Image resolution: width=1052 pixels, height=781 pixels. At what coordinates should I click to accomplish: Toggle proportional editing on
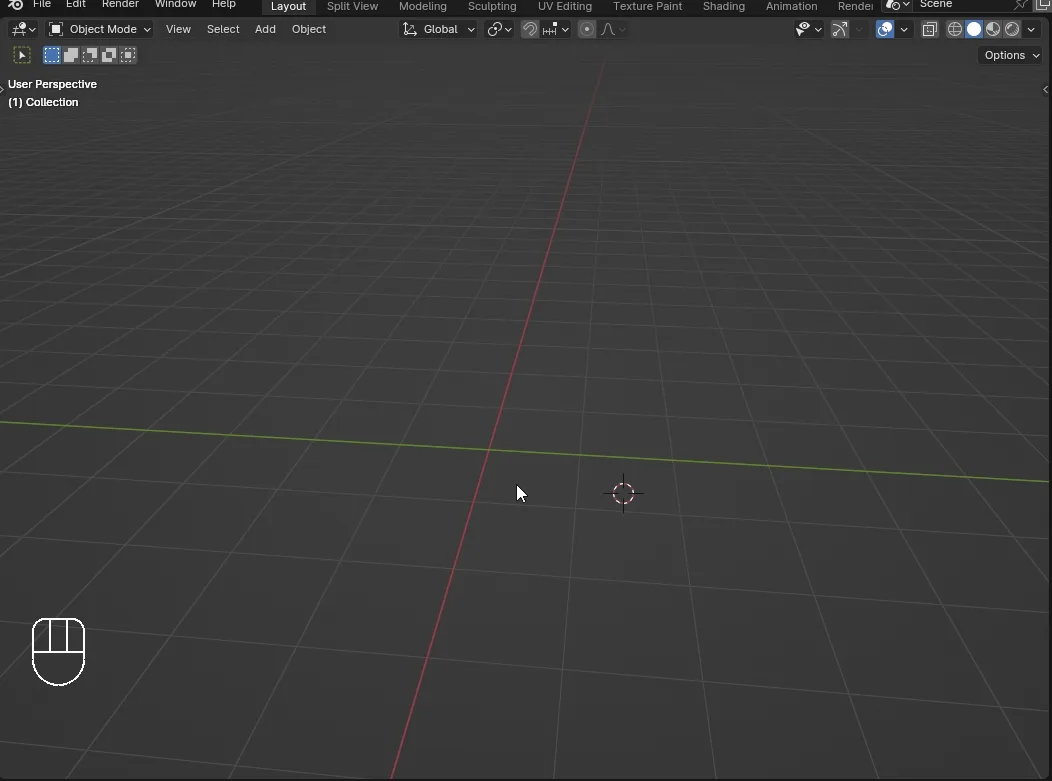coord(587,29)
